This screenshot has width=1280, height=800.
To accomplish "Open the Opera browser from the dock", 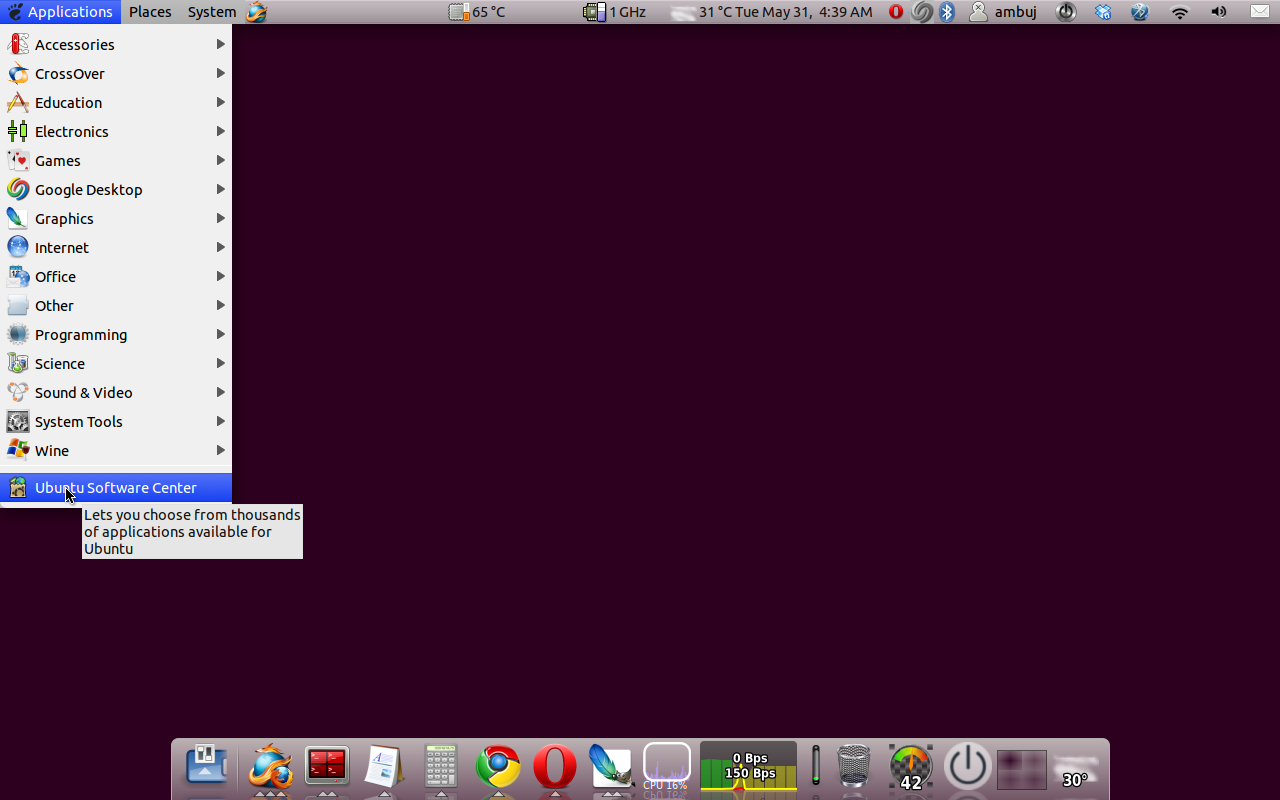I will [x=553, y=768].
